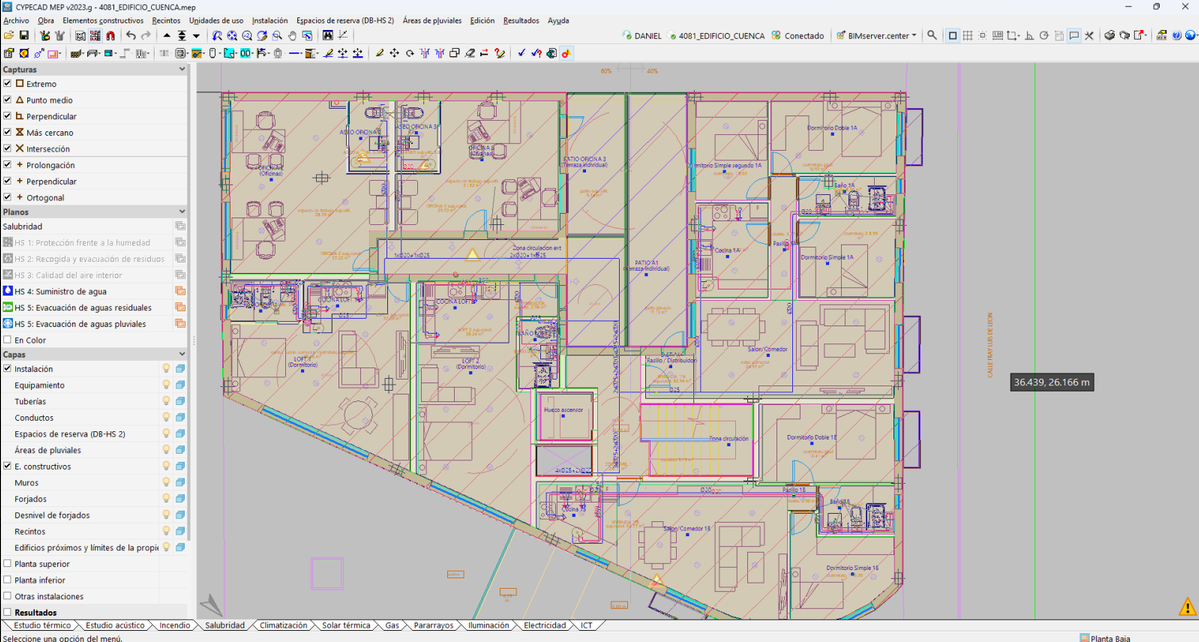Viewport: 1199px width, 642px height.
Task: Toggle the grid display icon
Action: pyautogui.click(x=967, y=35)
